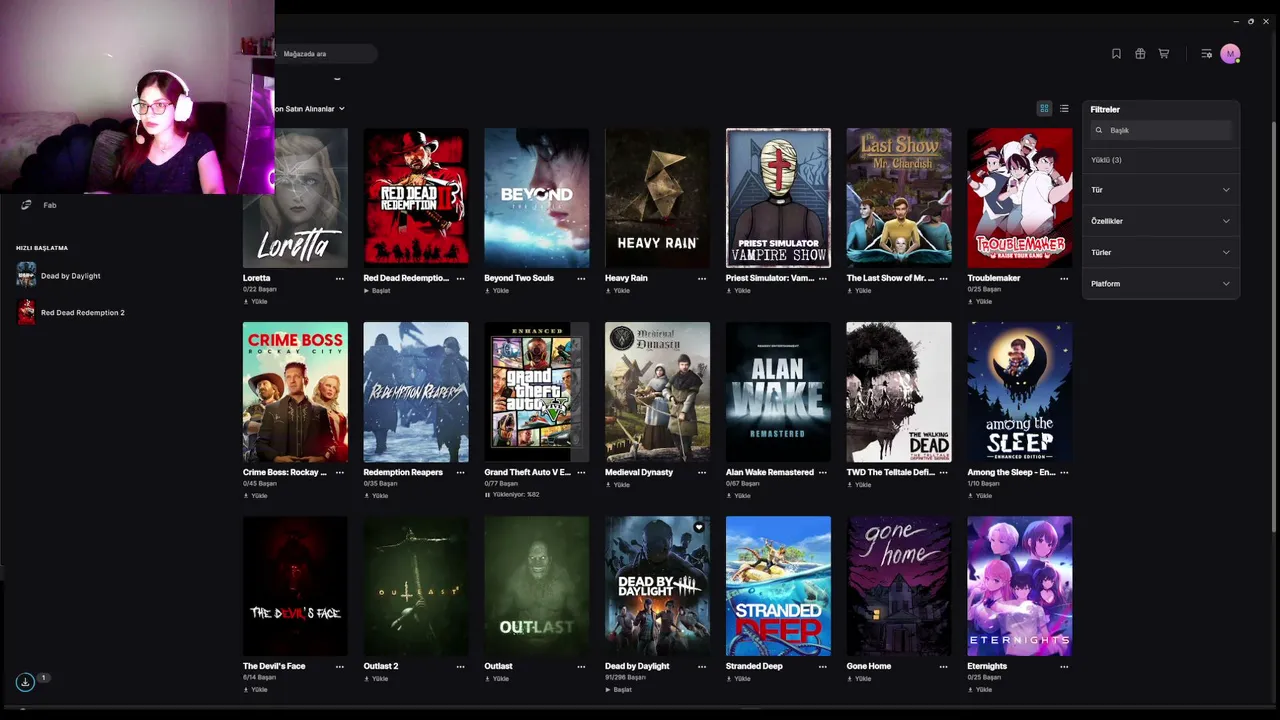The width and height of the screenshot is (1280, 720).
Task: Open the gift redeem icon
Action: (1140, 54)
